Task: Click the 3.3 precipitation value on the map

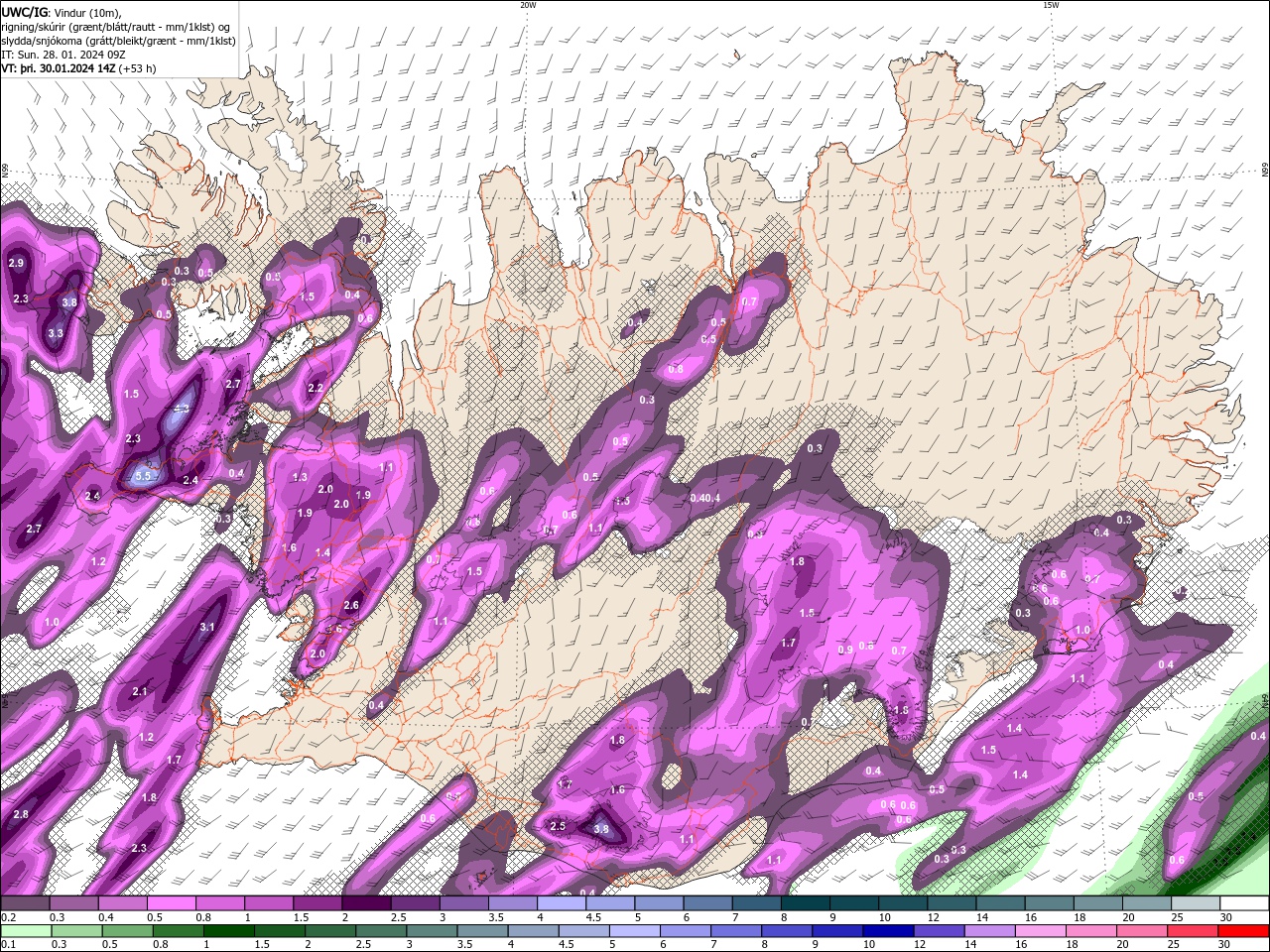Action: [x=56, y=333]
